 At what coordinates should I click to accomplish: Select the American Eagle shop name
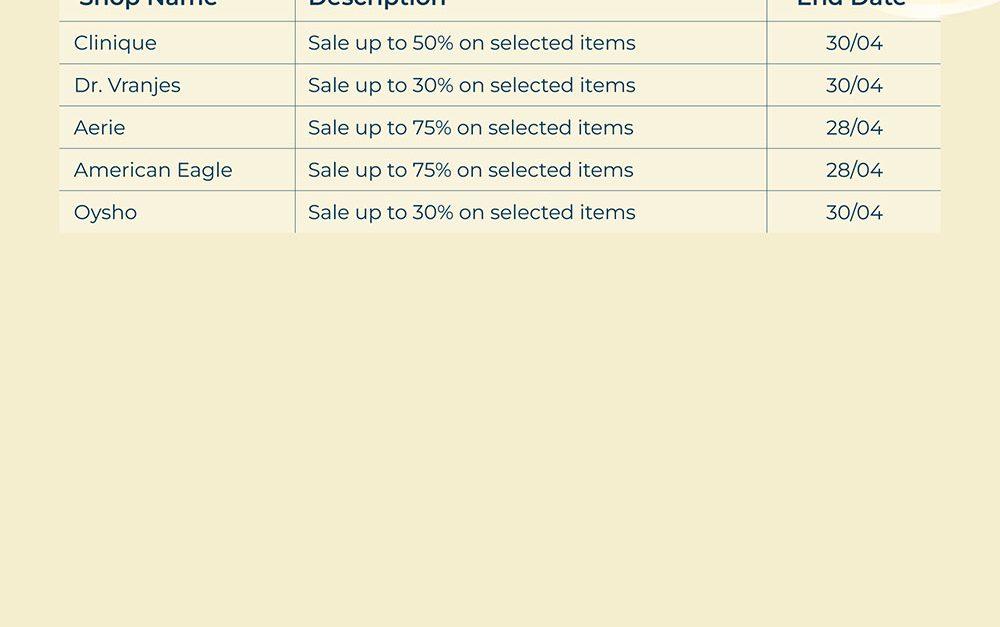click(153, 170)
